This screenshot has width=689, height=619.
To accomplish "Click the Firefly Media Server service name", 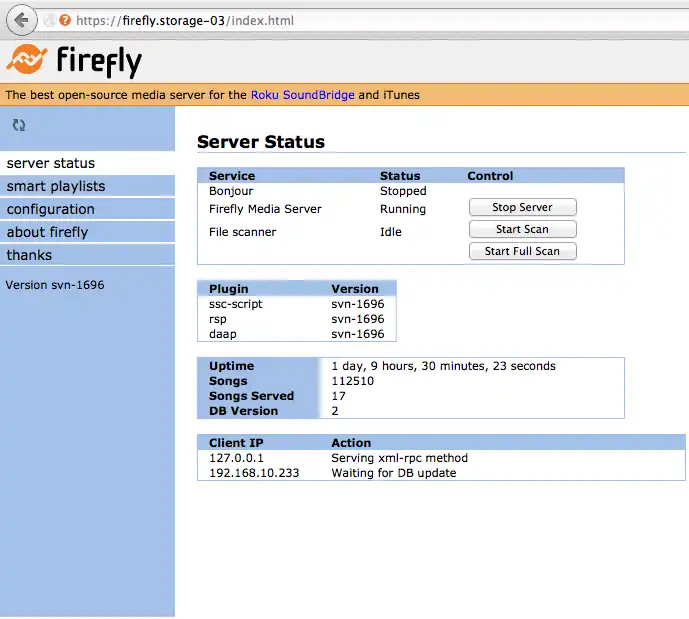I will tap(265, 209).
